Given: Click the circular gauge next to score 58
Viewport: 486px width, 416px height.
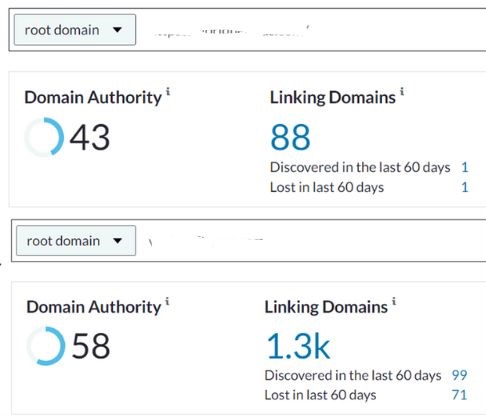Looking at the screenshot, I should [x=46, y=346].
